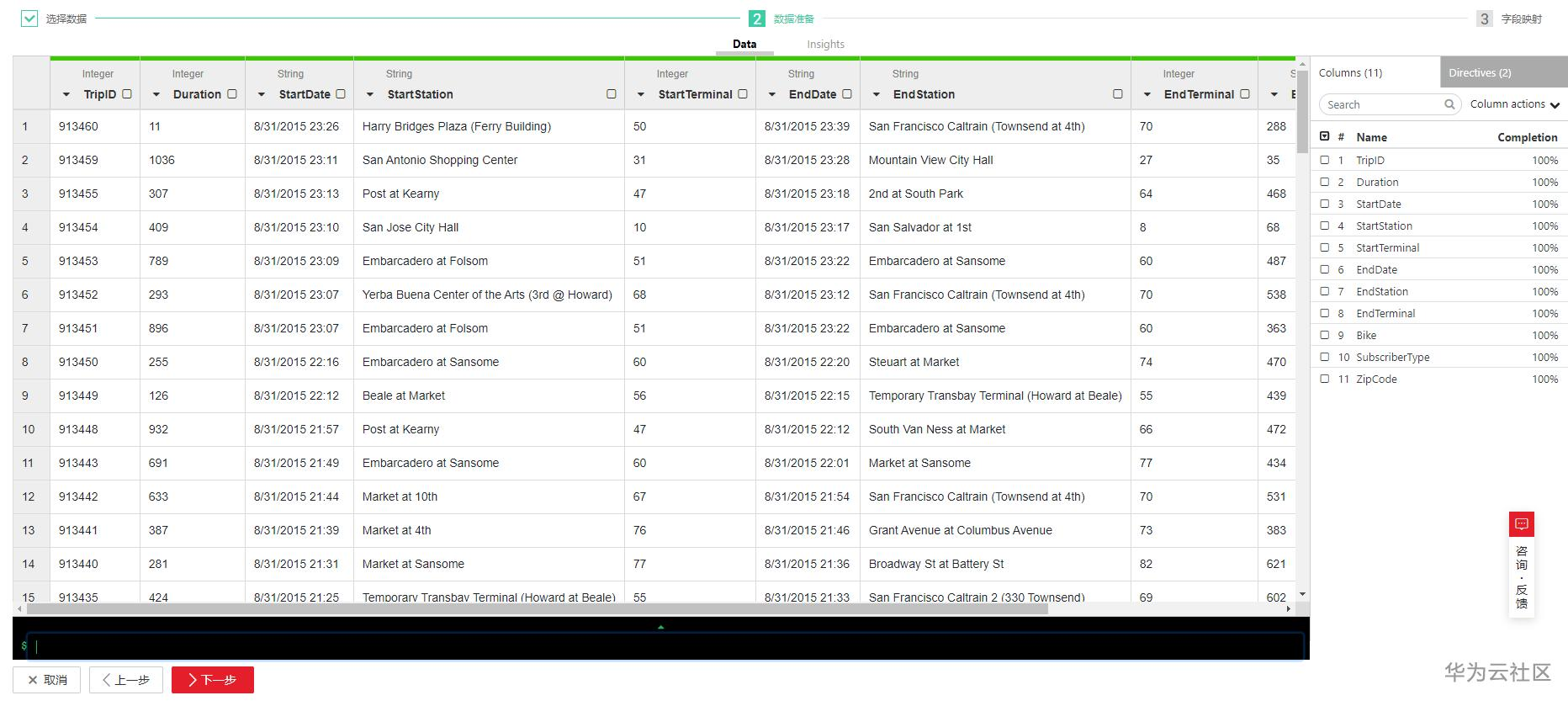Click TripID value 913455

tap(78, 194)
